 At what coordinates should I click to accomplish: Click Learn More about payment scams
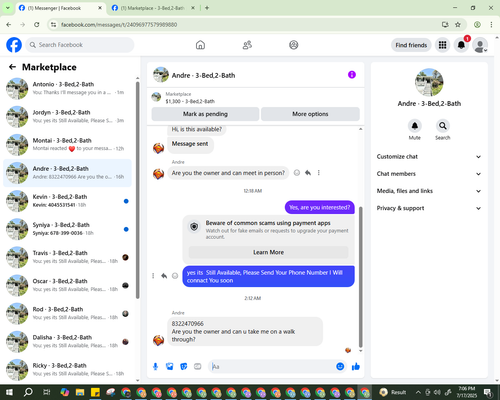(x=268, y=252)
